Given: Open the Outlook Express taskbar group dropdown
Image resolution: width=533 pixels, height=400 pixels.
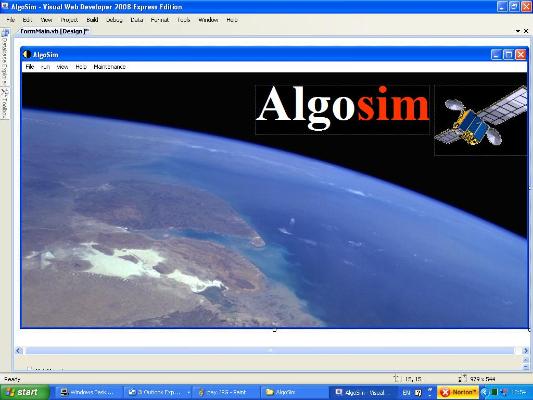Looking at the screenshot, I should point(189,393).
